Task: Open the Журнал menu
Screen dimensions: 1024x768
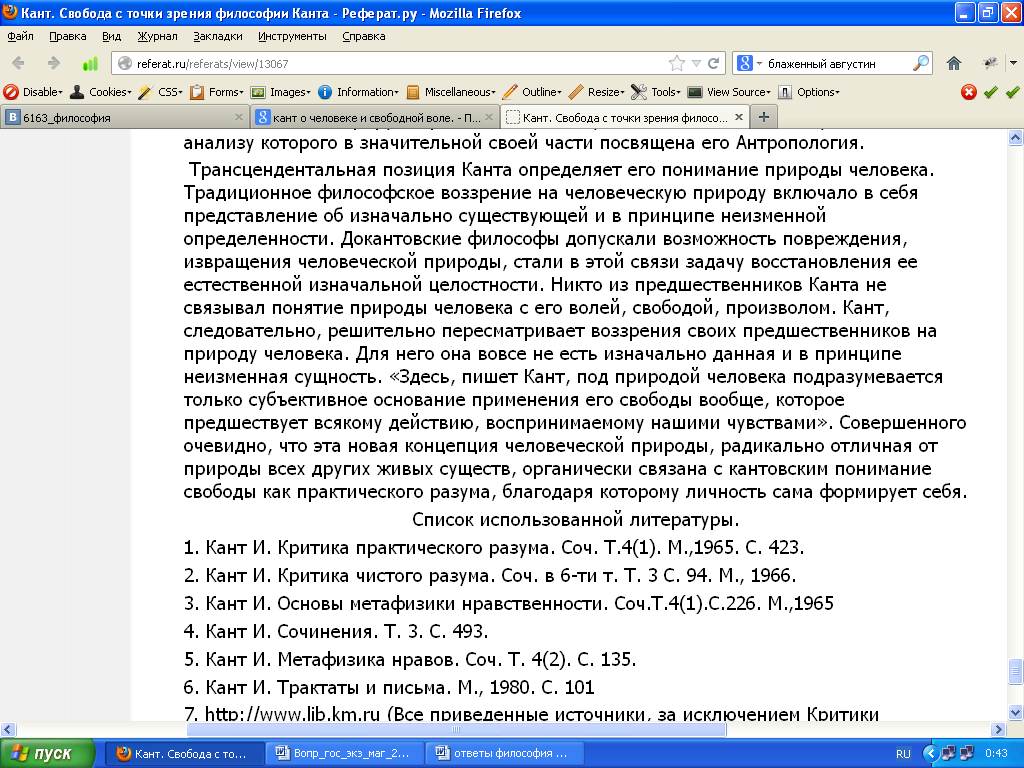Action: click(157, 36)
